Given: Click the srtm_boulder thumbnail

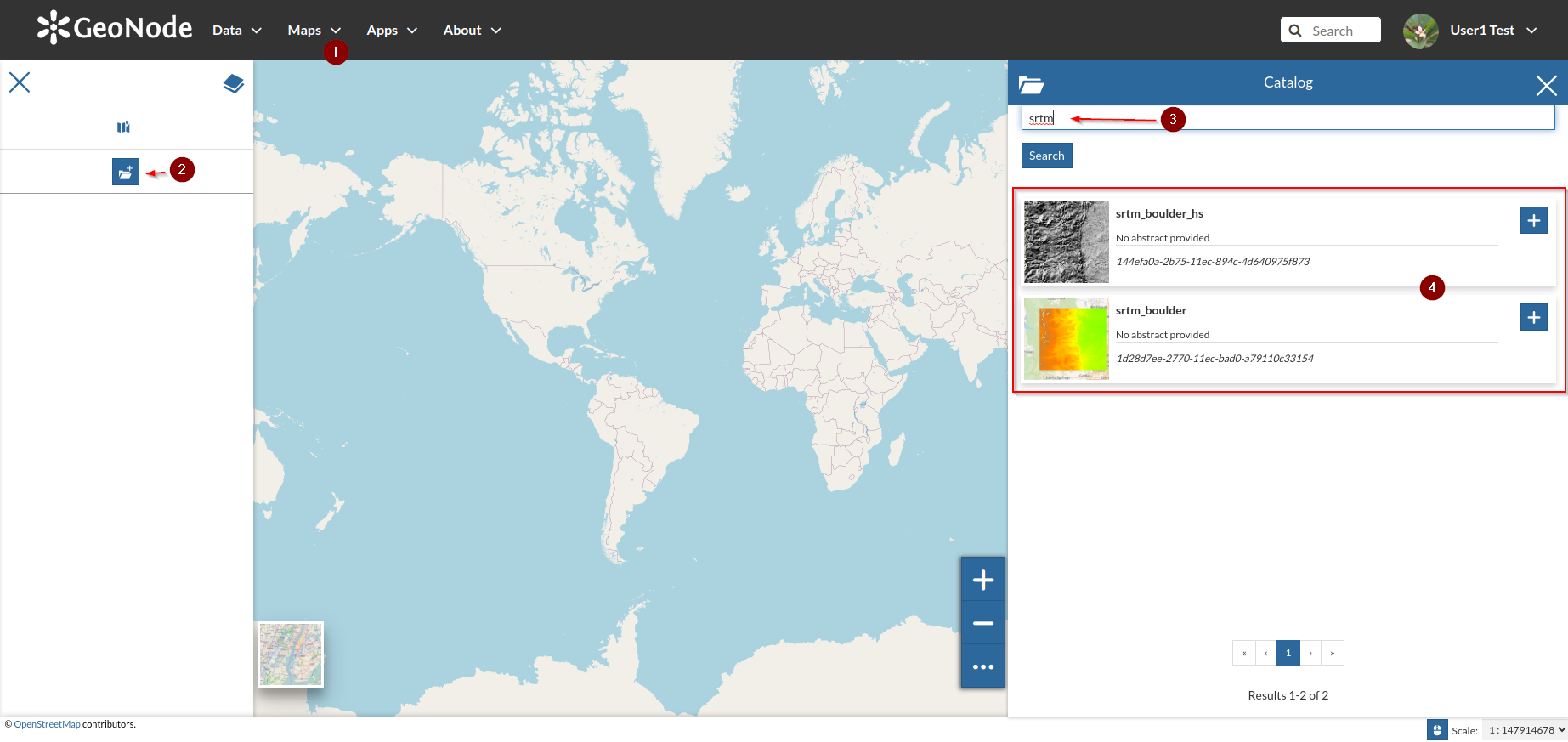Looking at the screenshot, I should pos(1067,339).
